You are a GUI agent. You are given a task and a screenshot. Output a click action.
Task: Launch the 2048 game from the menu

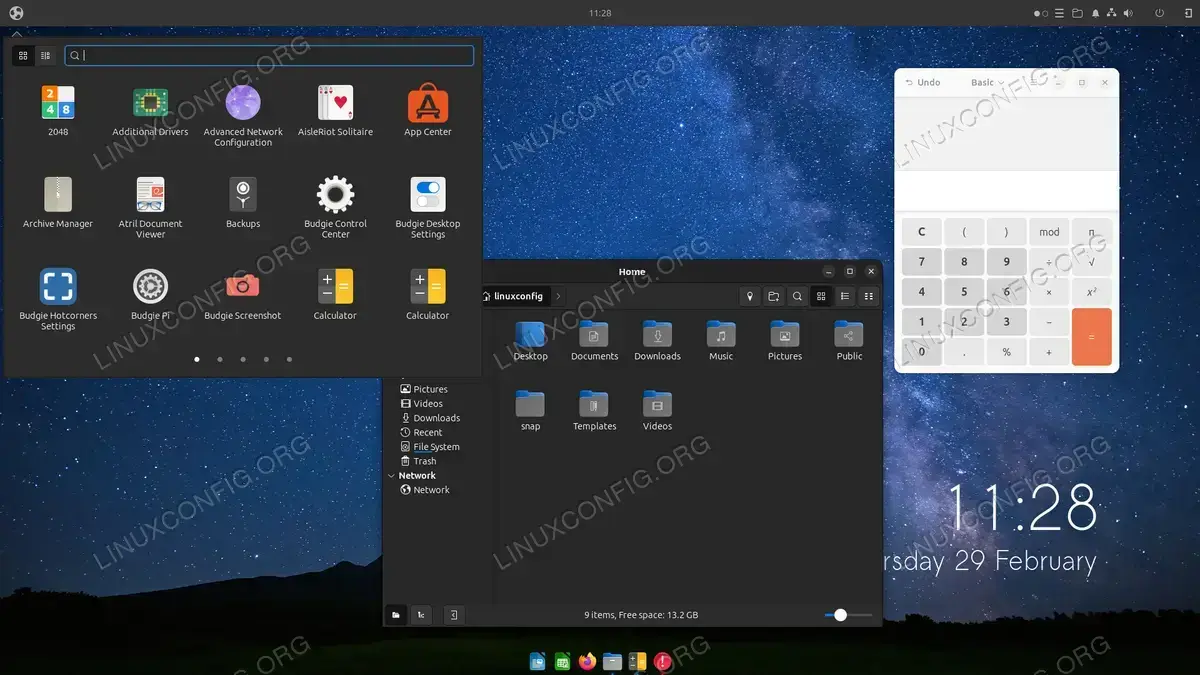click(58, 110)
